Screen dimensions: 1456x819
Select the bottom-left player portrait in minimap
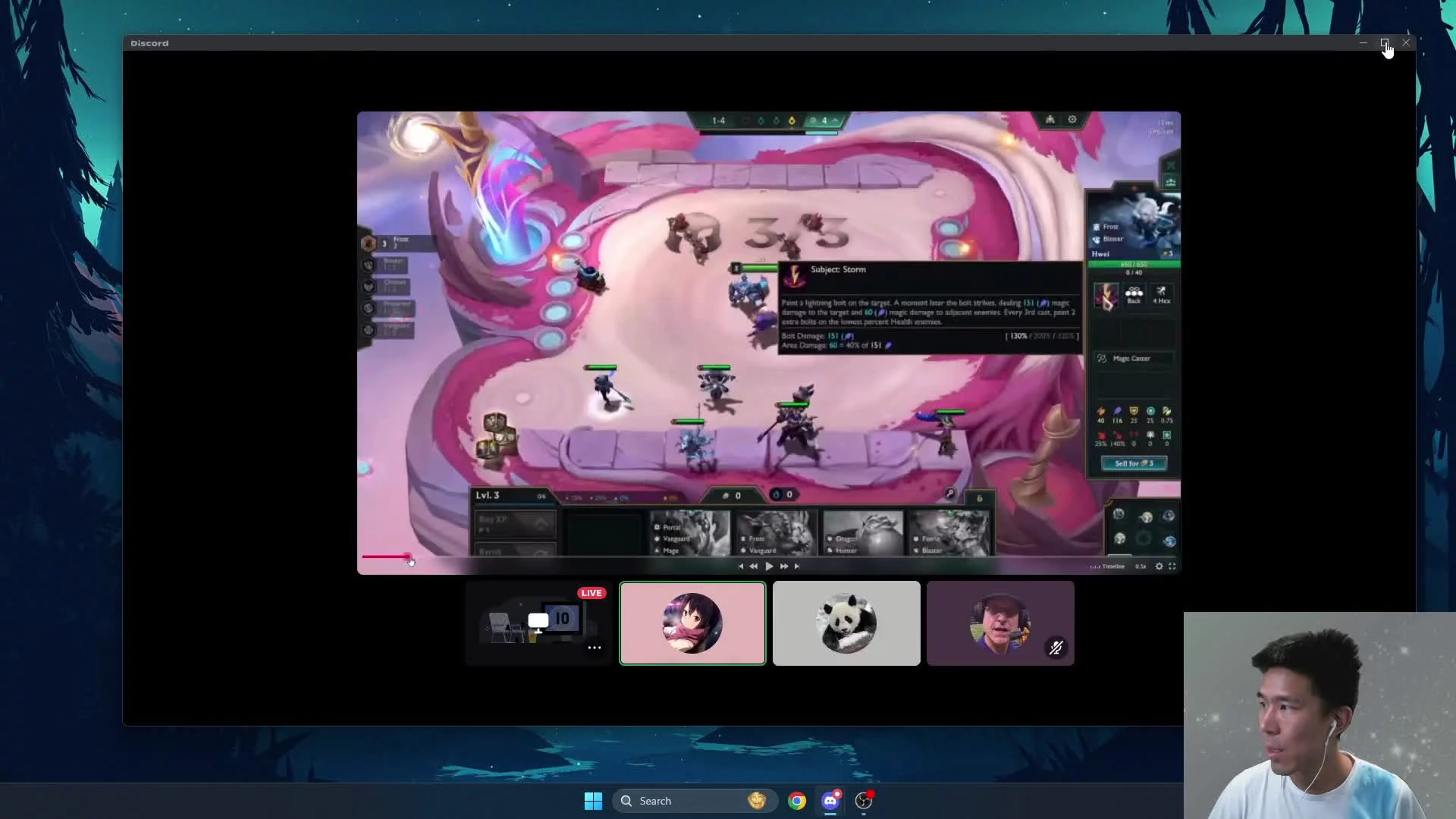coord(1119,538)
